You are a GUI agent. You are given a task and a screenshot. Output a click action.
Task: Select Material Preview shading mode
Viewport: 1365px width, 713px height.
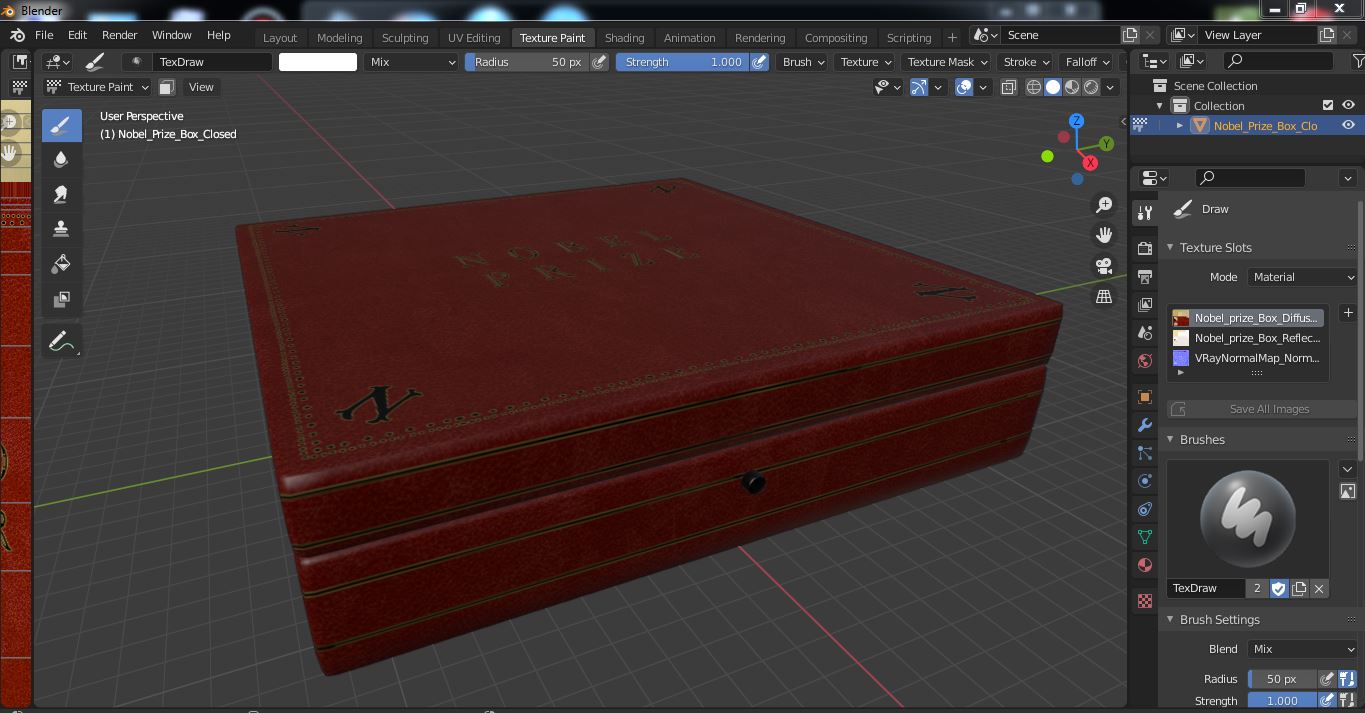tap(1072, 87)
